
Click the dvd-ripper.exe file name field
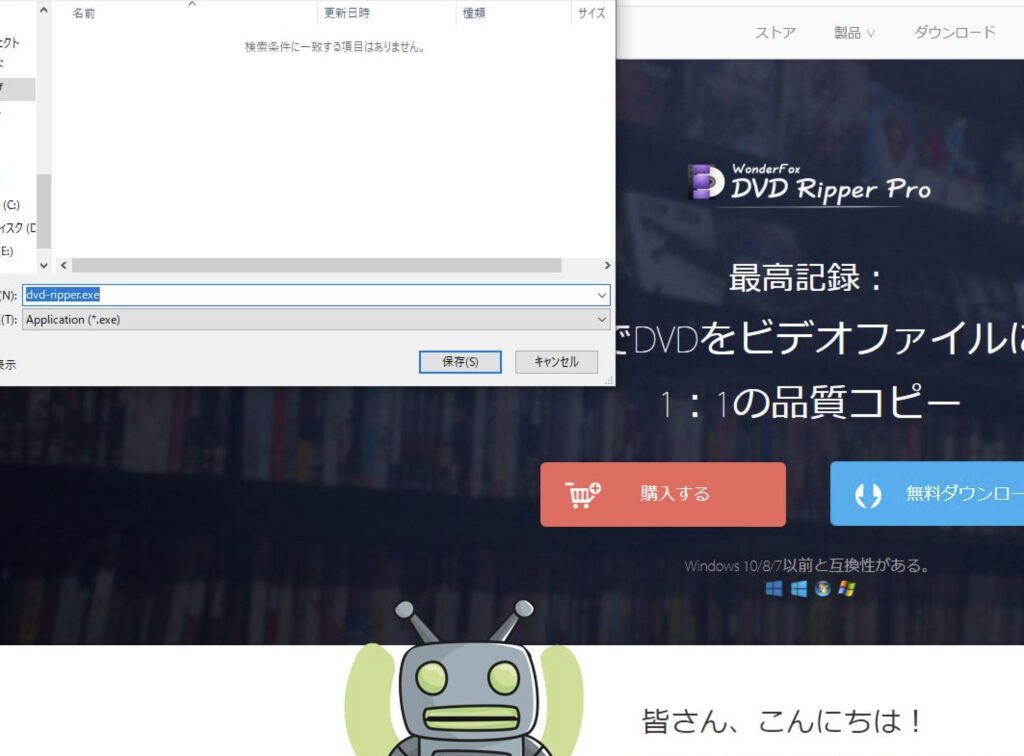point(300,294)
